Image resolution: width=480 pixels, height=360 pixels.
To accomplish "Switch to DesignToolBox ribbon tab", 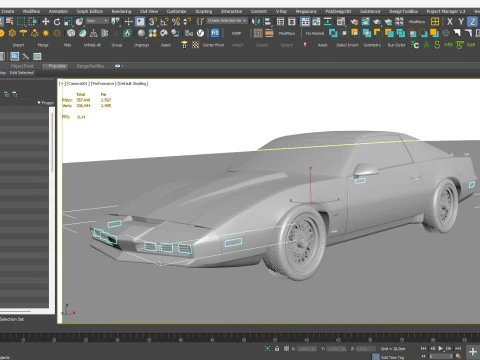I will 90,66.
